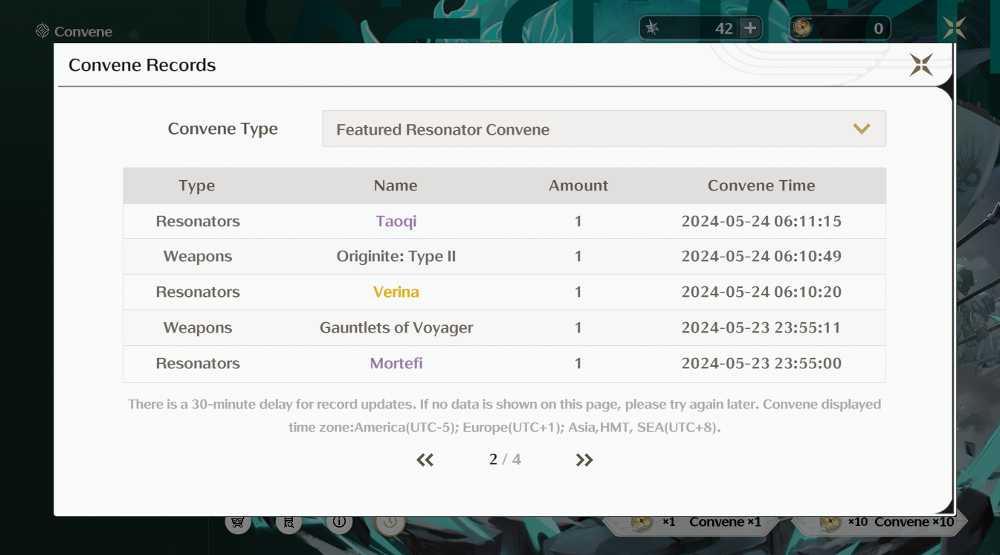1000x555 pixels.
Task: Open the history clock icon below the dialog
Action: coord(390,522)
